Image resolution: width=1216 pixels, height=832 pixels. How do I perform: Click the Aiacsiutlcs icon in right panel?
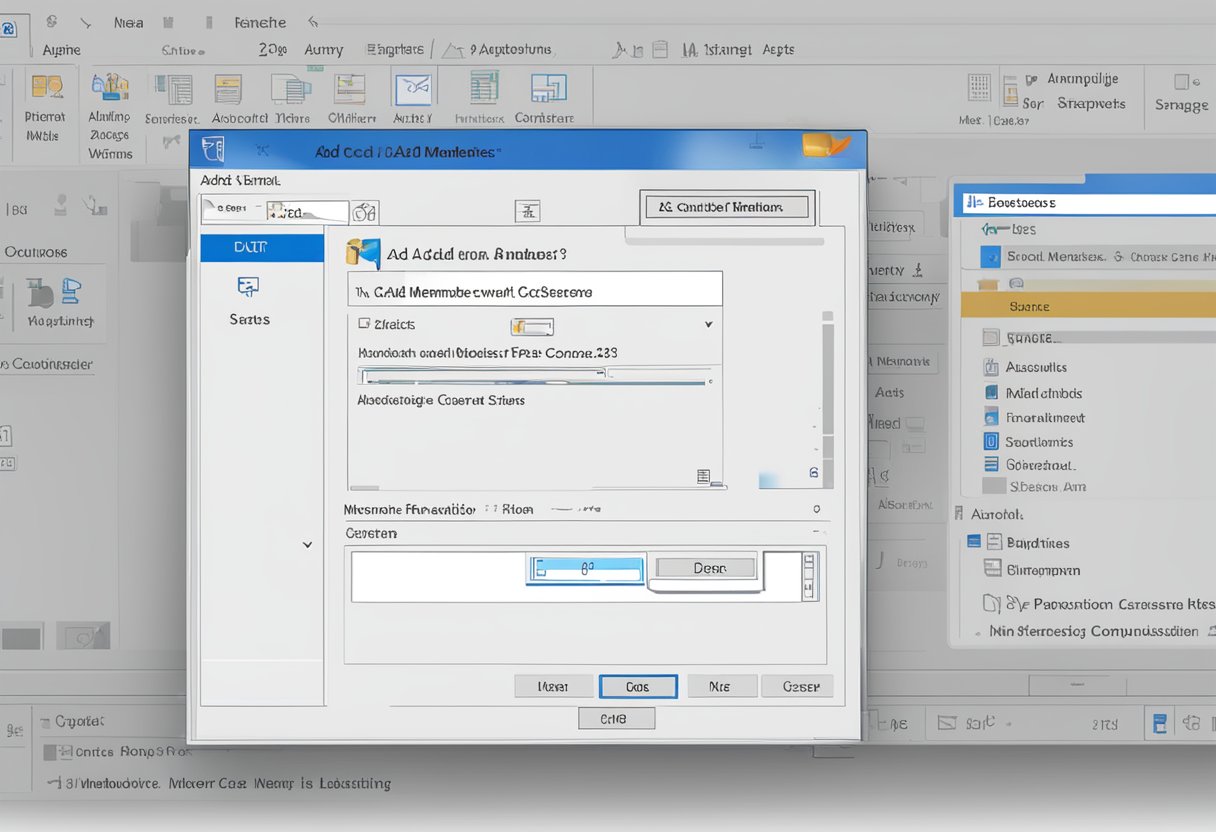991,367
